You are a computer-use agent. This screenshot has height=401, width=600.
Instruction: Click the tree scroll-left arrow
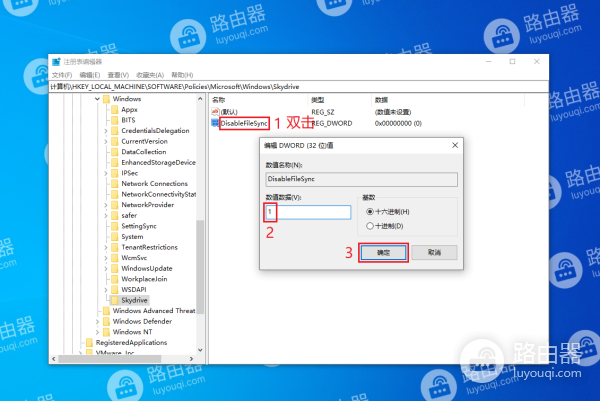point(54,359)
